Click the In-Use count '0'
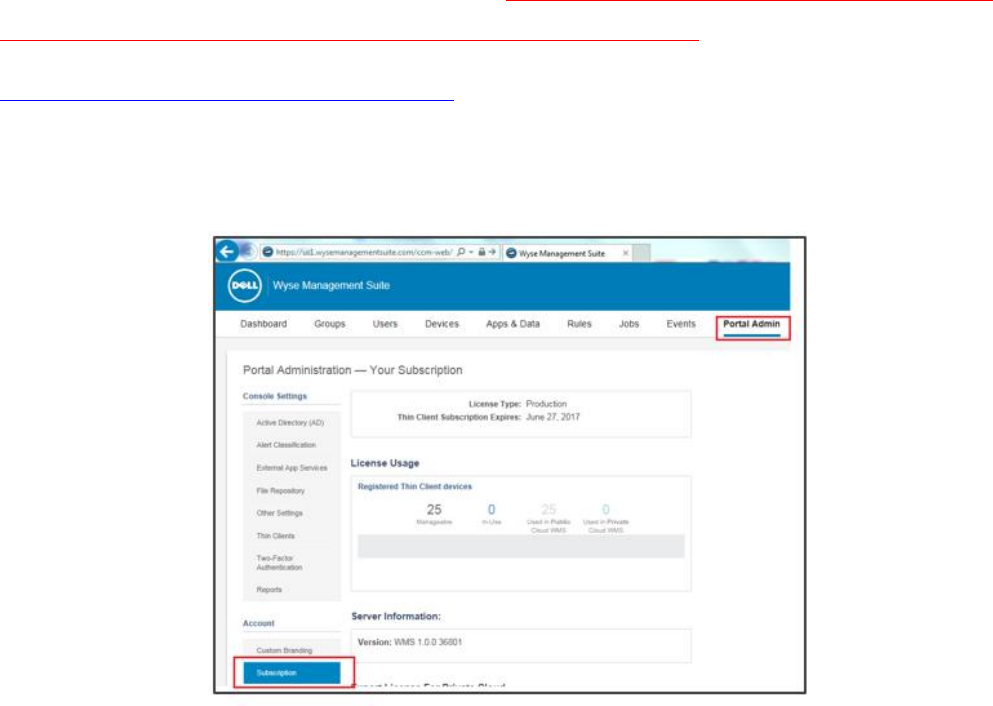This screenshot has height=706, width=993. [491, 510]
